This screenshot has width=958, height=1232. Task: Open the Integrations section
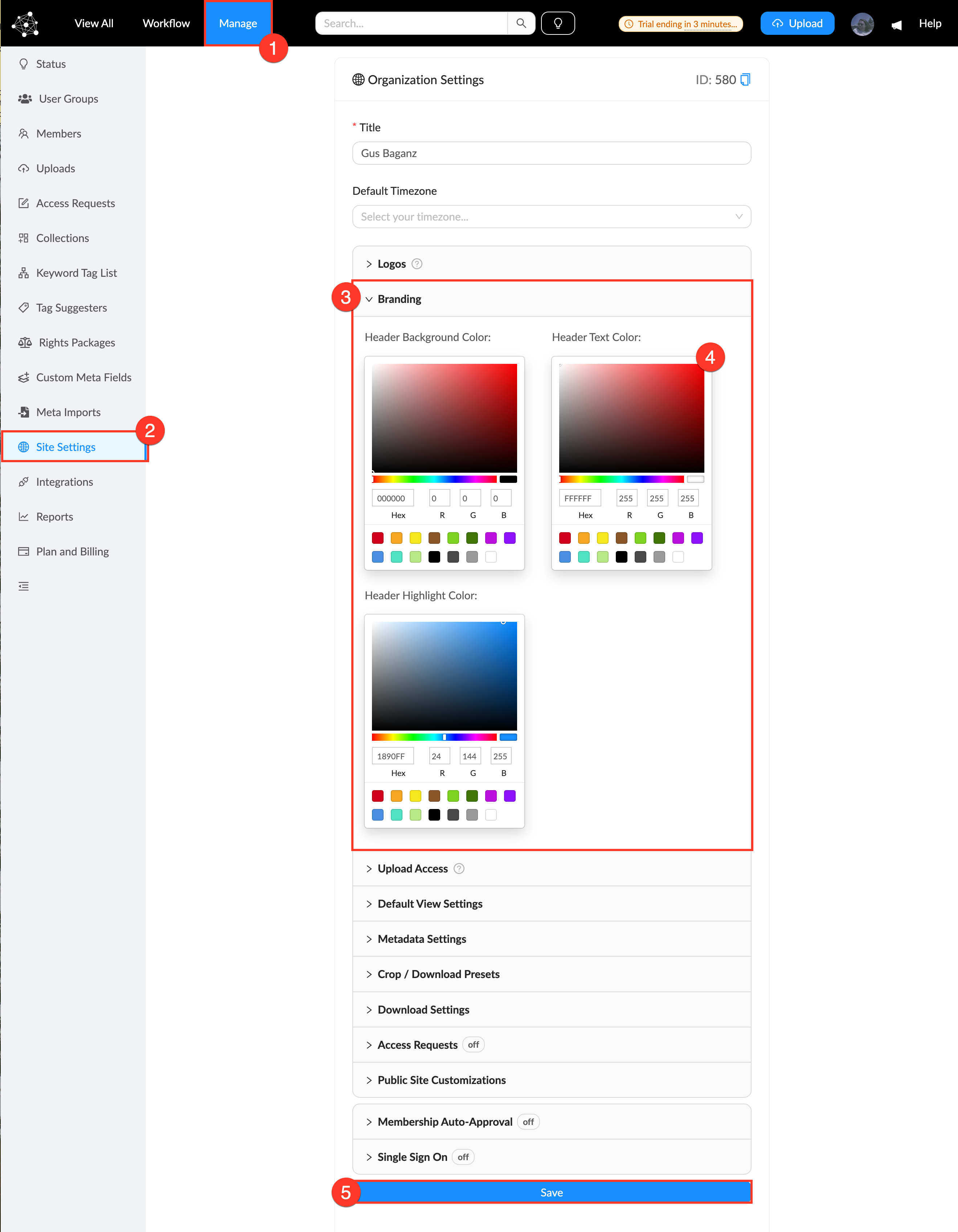coord(64,481)
